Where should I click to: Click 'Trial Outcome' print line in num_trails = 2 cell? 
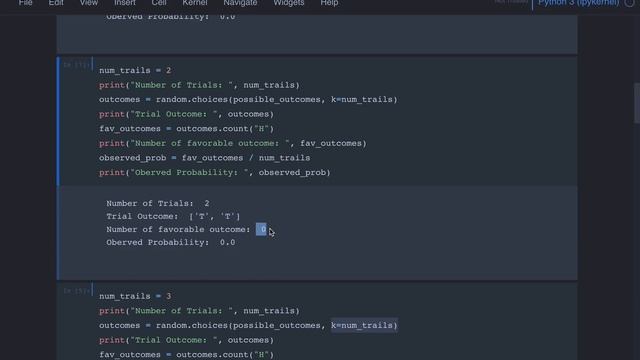(x=186, y=114)
